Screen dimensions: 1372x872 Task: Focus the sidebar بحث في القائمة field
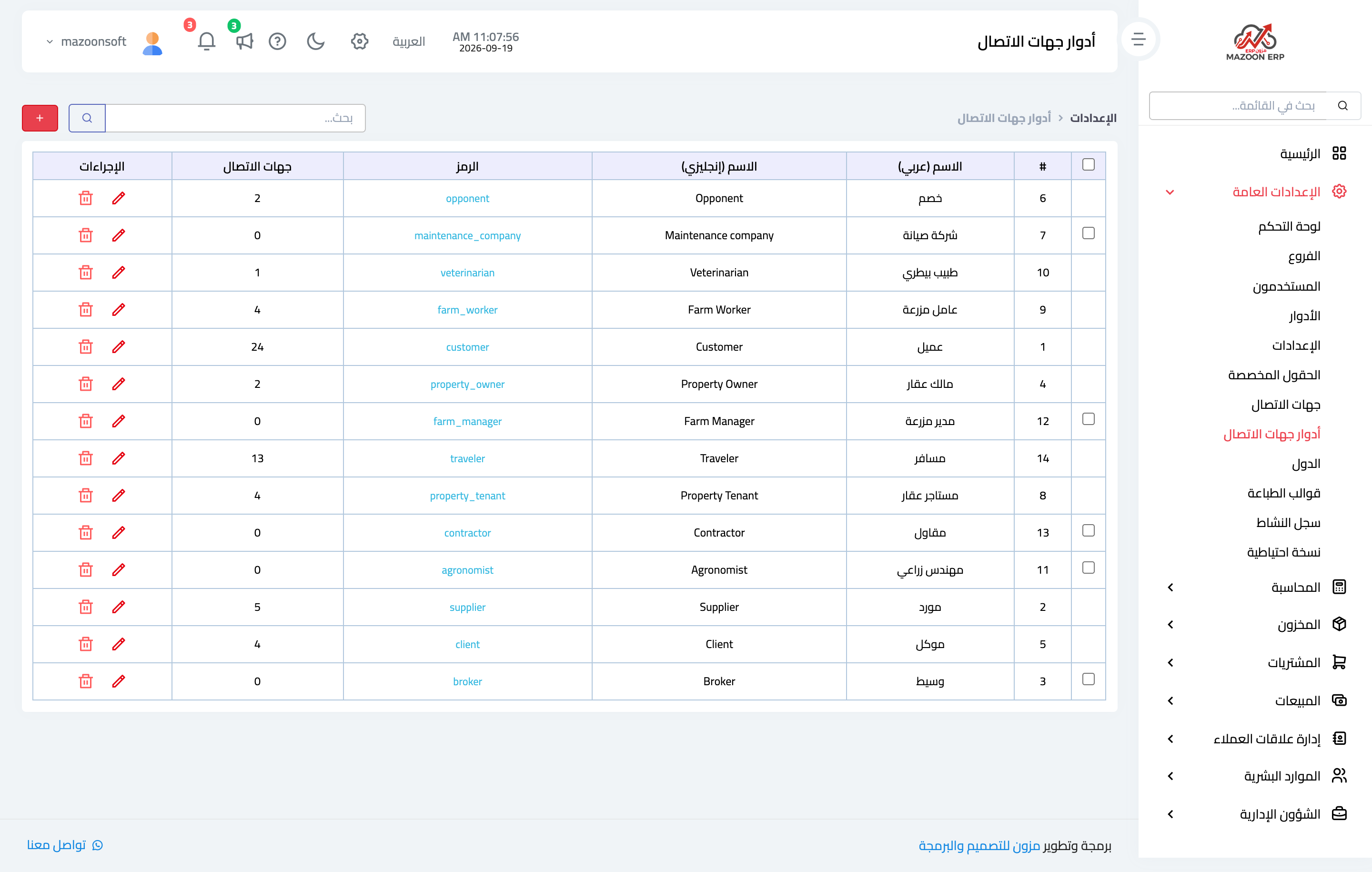click(x=1238, y=105)
